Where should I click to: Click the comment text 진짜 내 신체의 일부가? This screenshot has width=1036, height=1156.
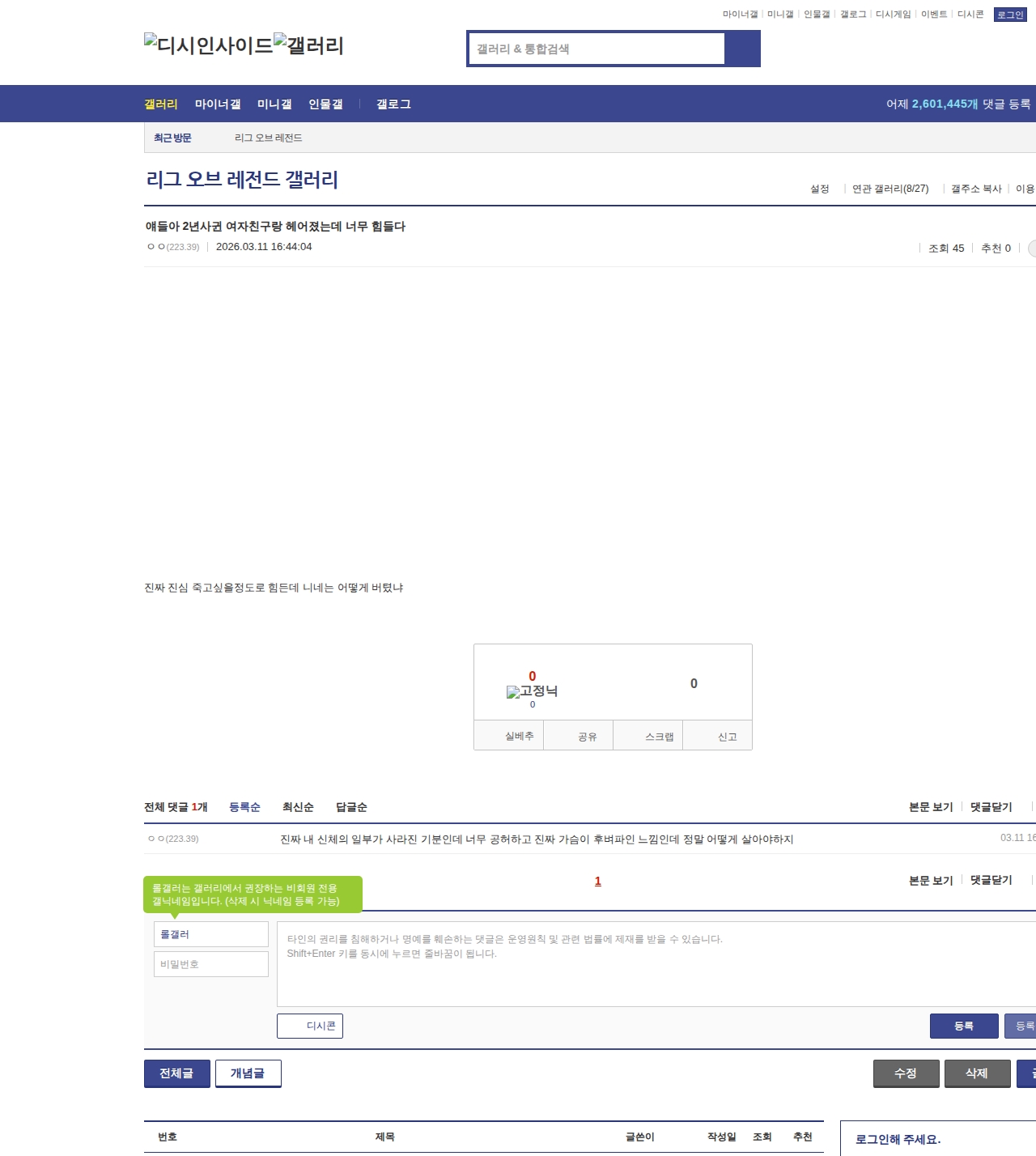tap(537, 839)
